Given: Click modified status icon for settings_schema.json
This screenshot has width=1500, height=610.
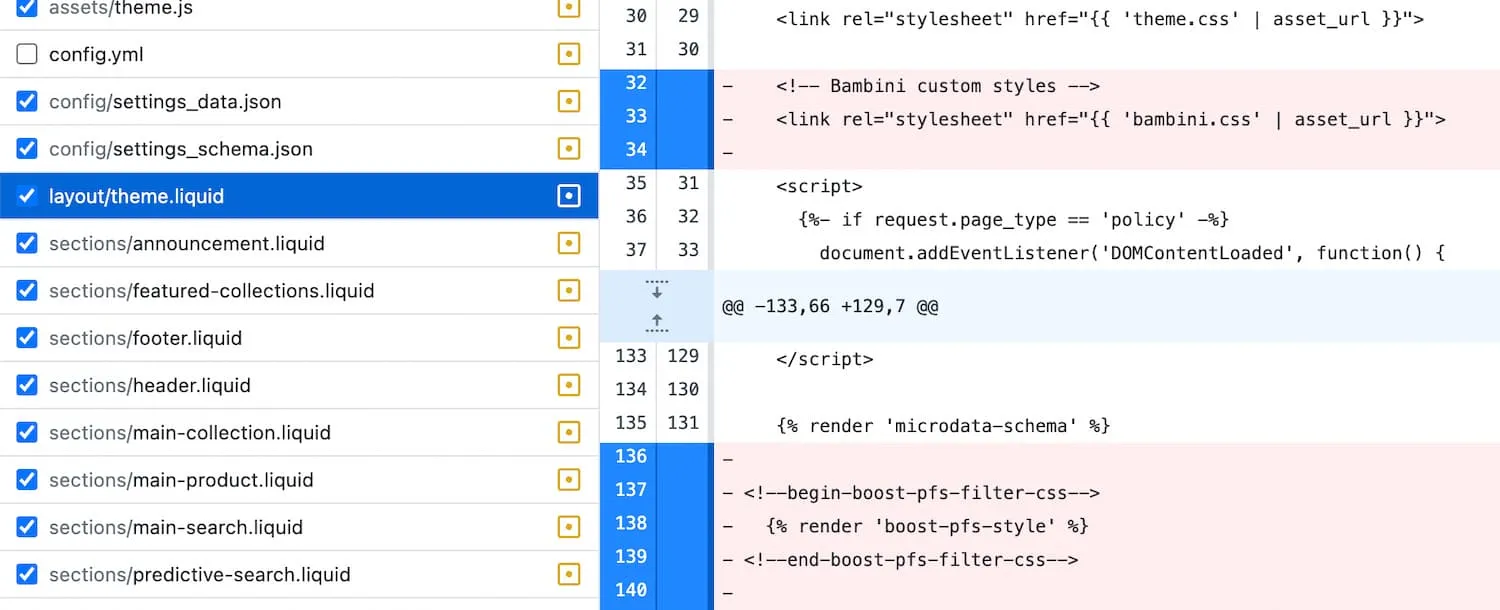Looking at the screenshot, I should [569, 149].
